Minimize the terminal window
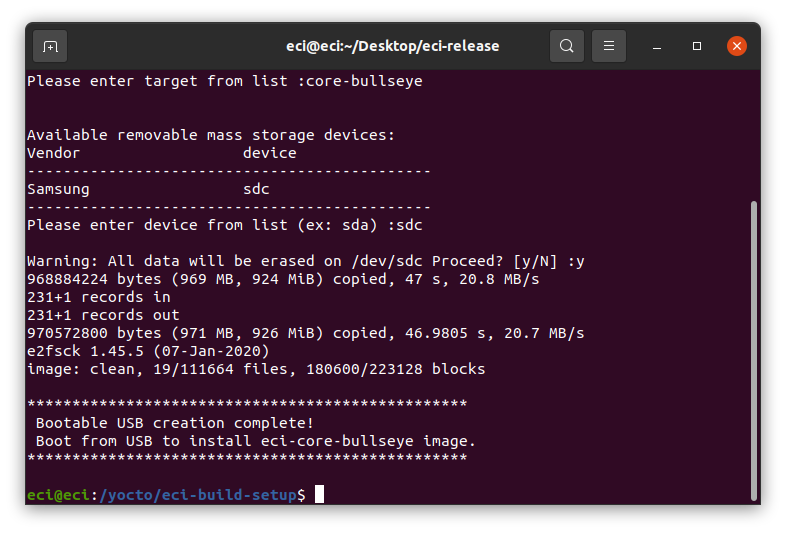The width and height of the screenshot is (786, 533). point(657,47)
